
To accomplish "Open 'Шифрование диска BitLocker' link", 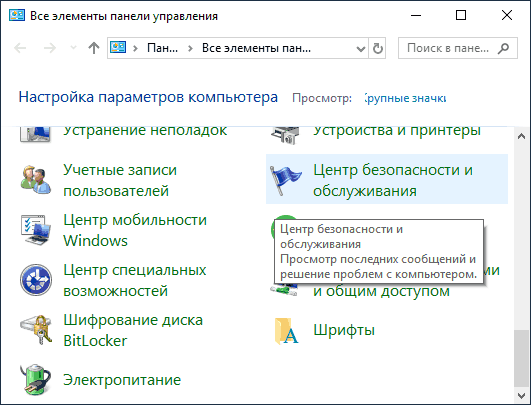I will click(x=133, y=330).
